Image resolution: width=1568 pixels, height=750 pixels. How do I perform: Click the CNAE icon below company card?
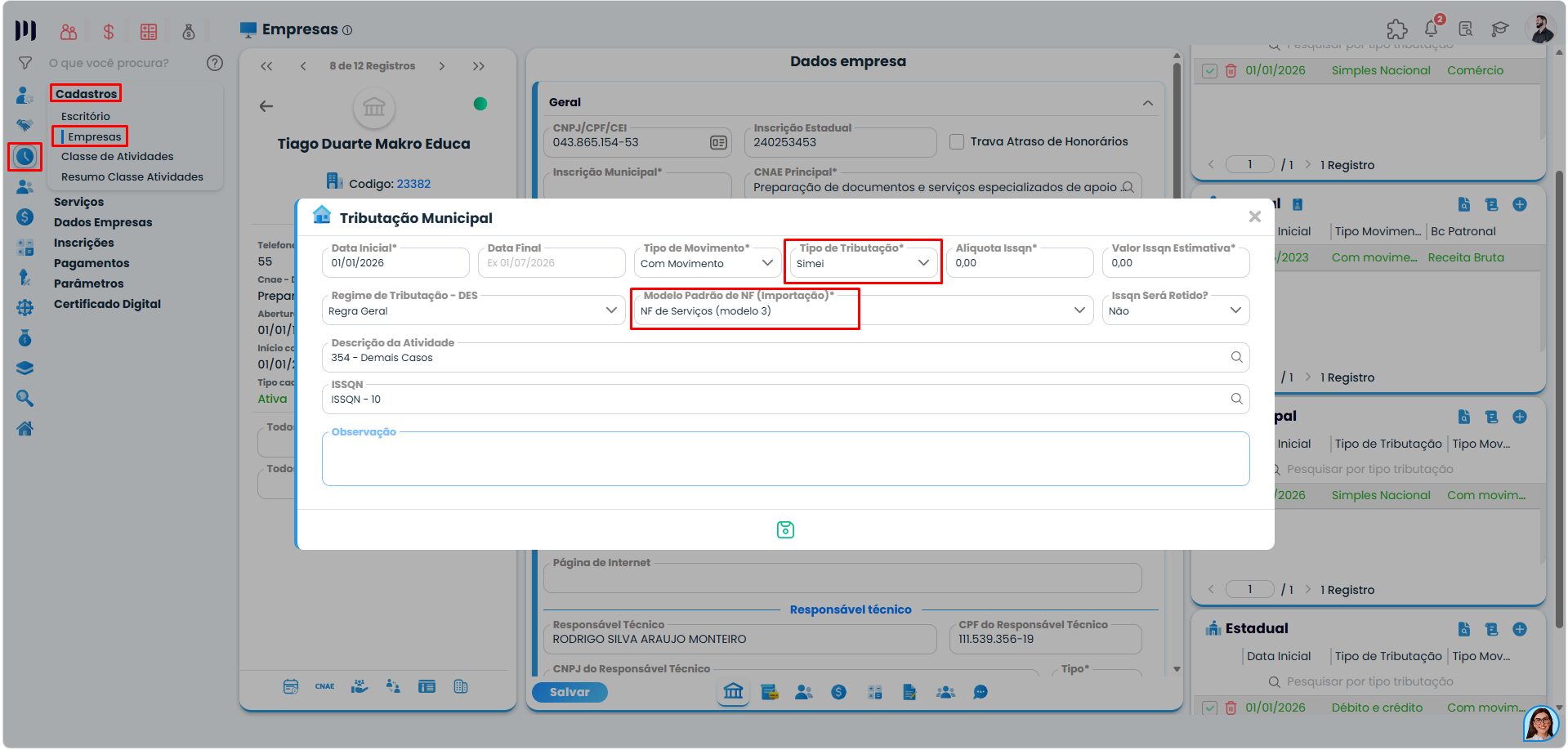325,686
